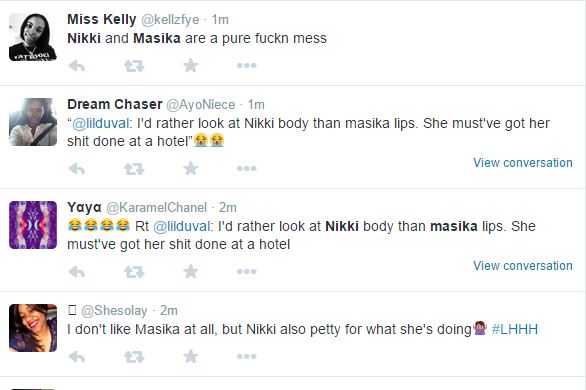Reply to @Shesolay's tweet

77,357
